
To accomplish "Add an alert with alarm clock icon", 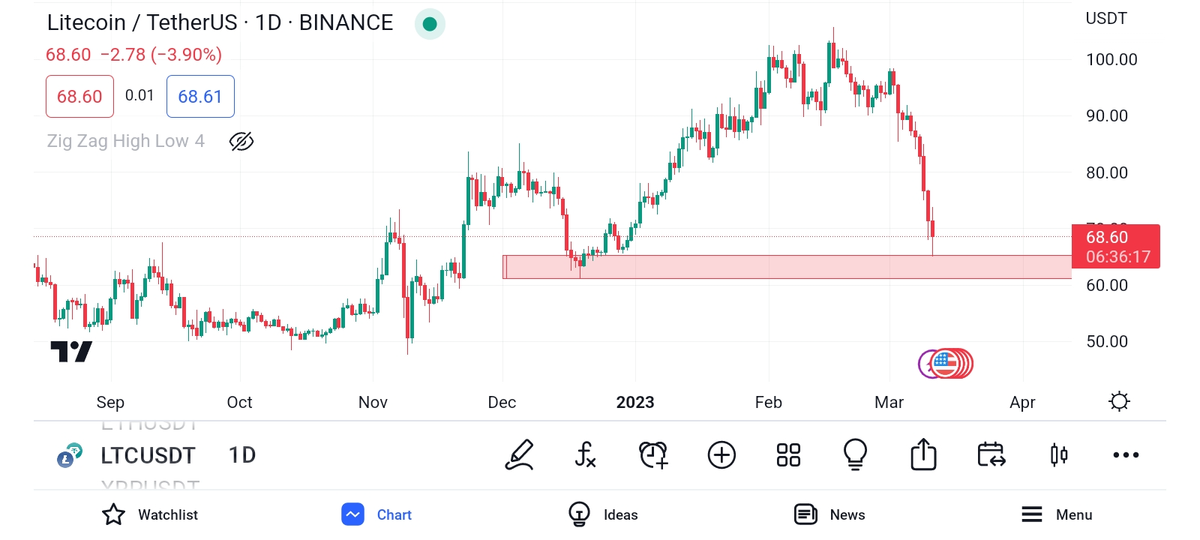I will [653, 455].
